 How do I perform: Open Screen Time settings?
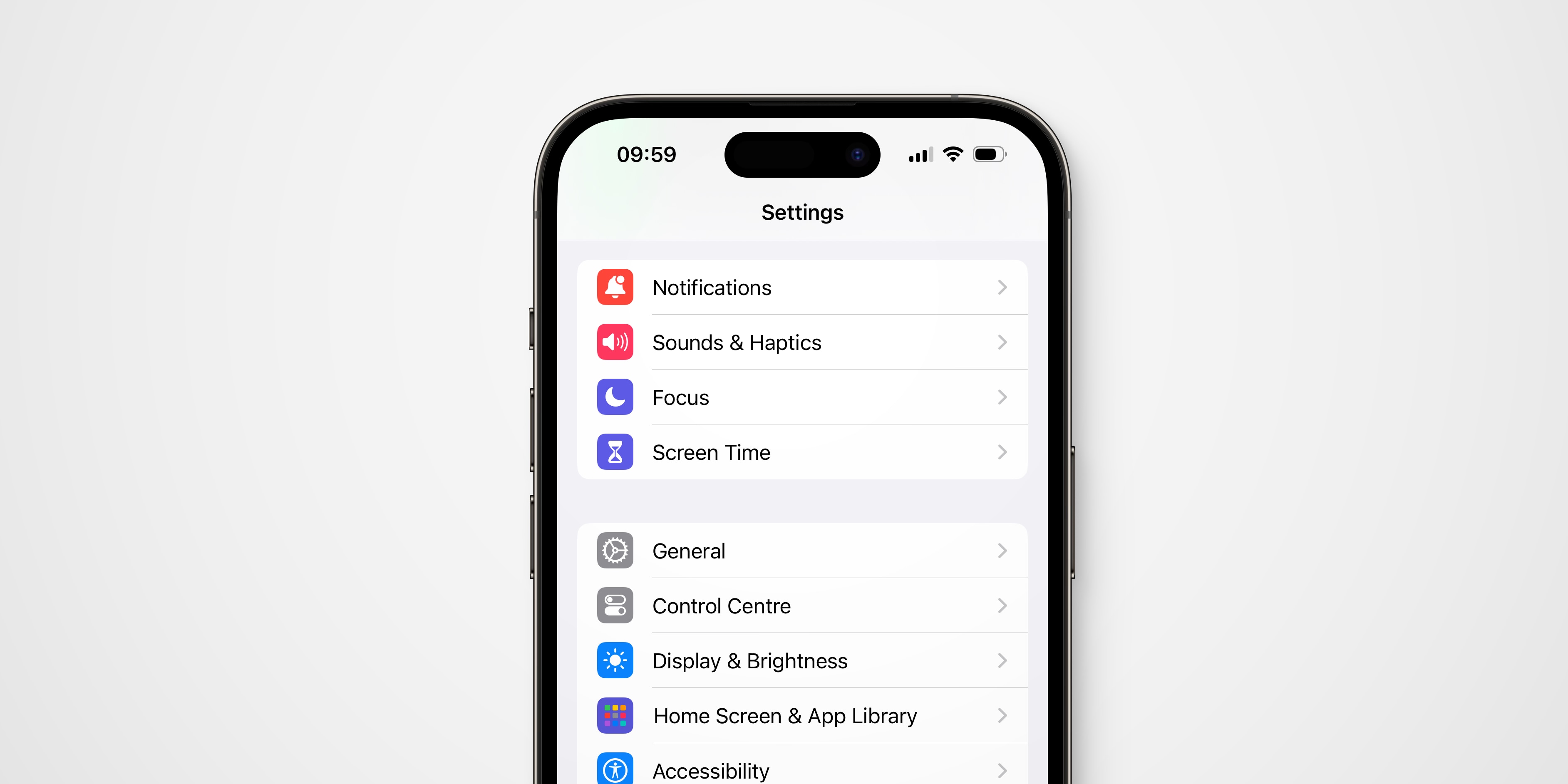[x=800, y=452]
